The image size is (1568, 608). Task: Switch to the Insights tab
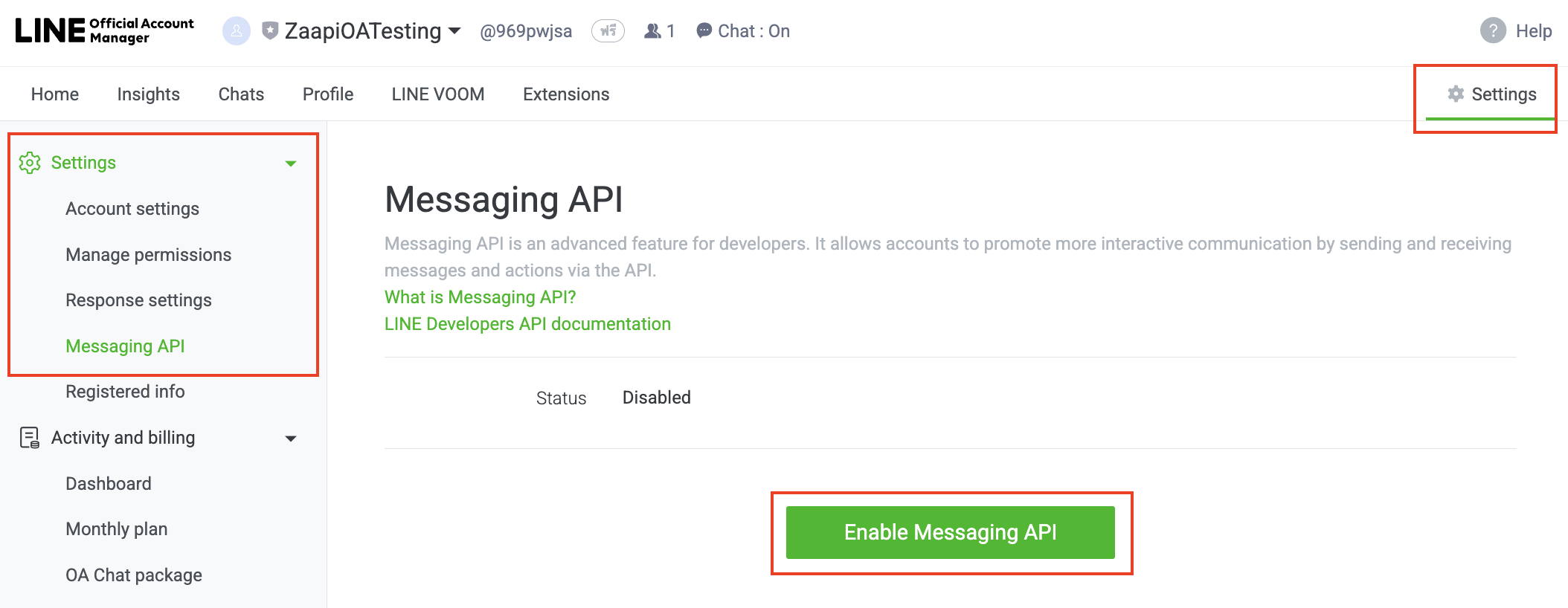[x=148, y=94]
